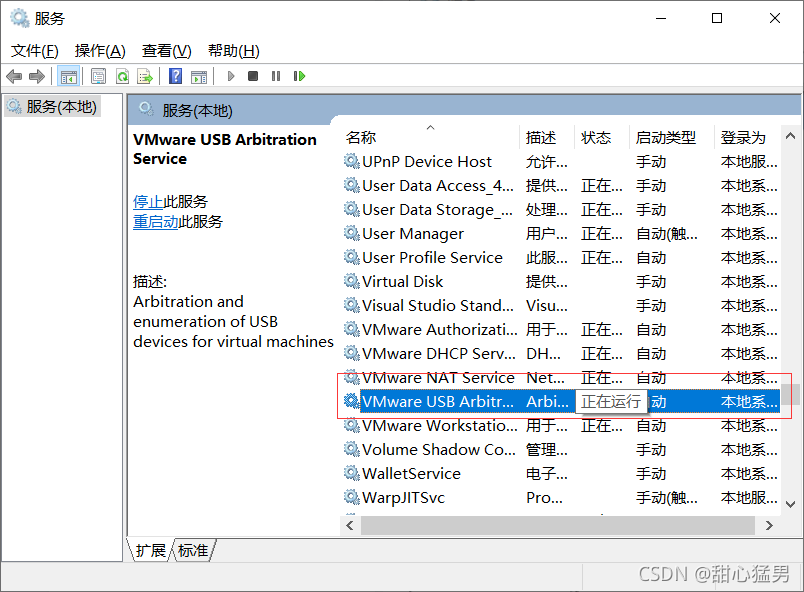Select the User Profile Service row
Image resolution: width=804 pixels, height=592 pixels.
561,257
